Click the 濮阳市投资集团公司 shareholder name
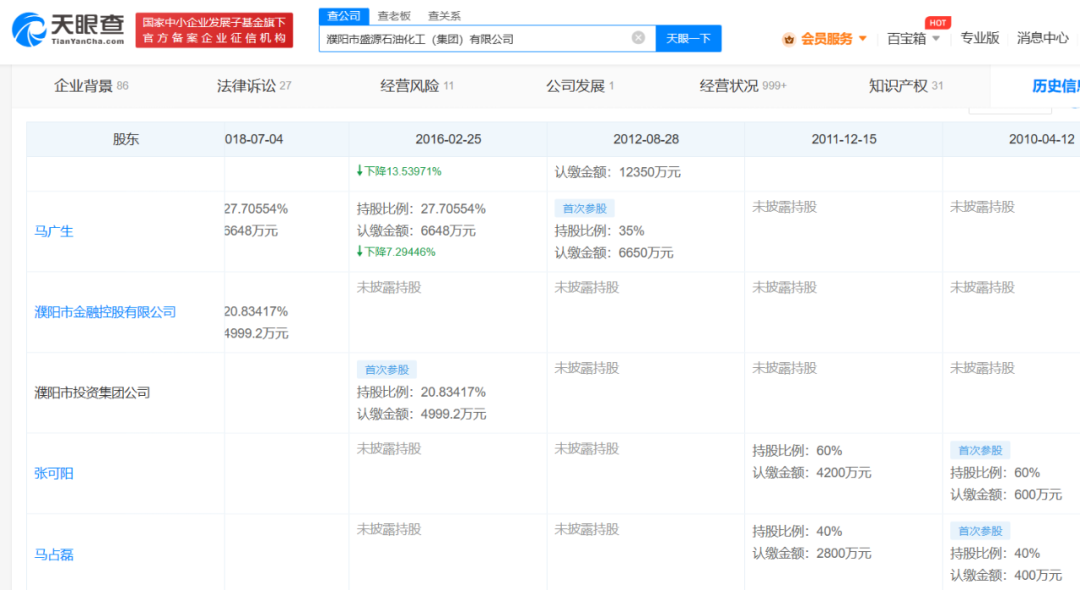The image size is (1080, 590). (92, 392)
